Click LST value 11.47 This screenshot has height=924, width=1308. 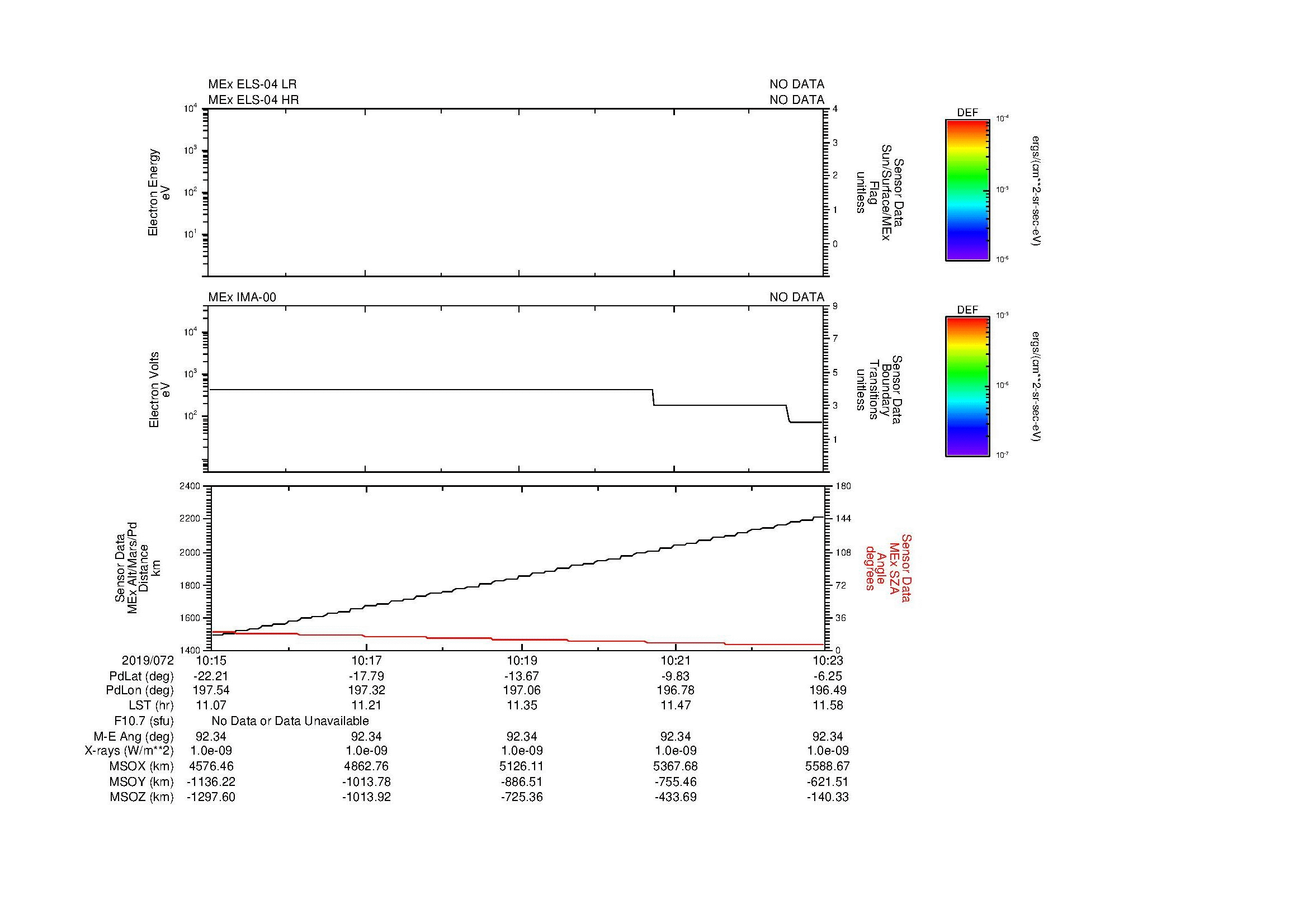676,705
